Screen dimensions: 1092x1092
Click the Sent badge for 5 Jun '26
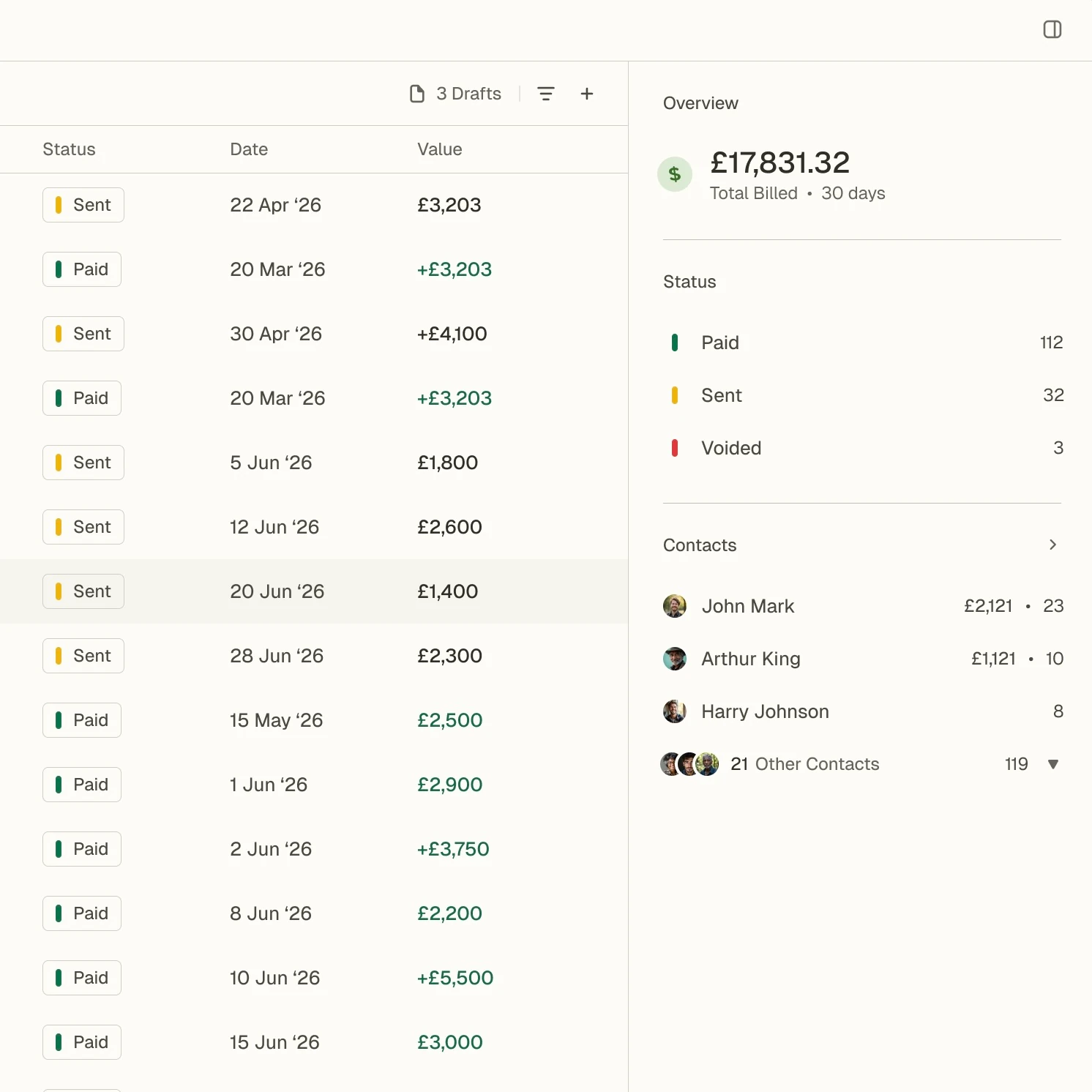point(83,463)
